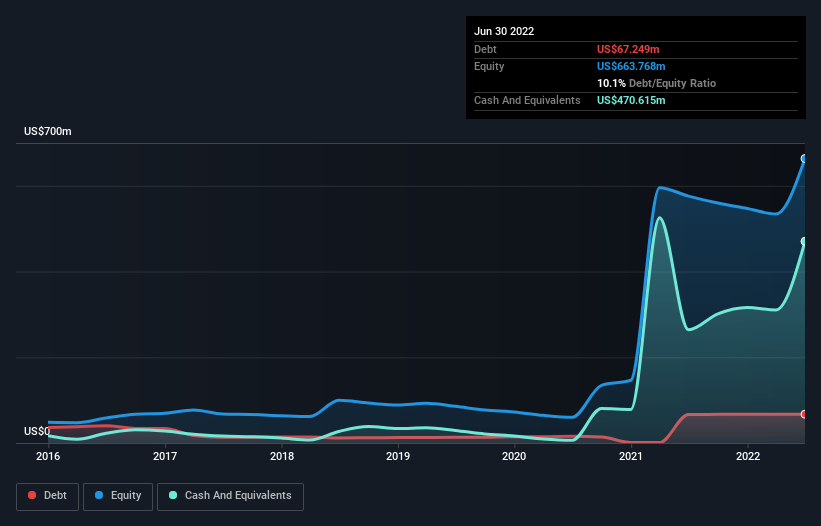Click the 2021 x-axis label

[x=631, y=456]
